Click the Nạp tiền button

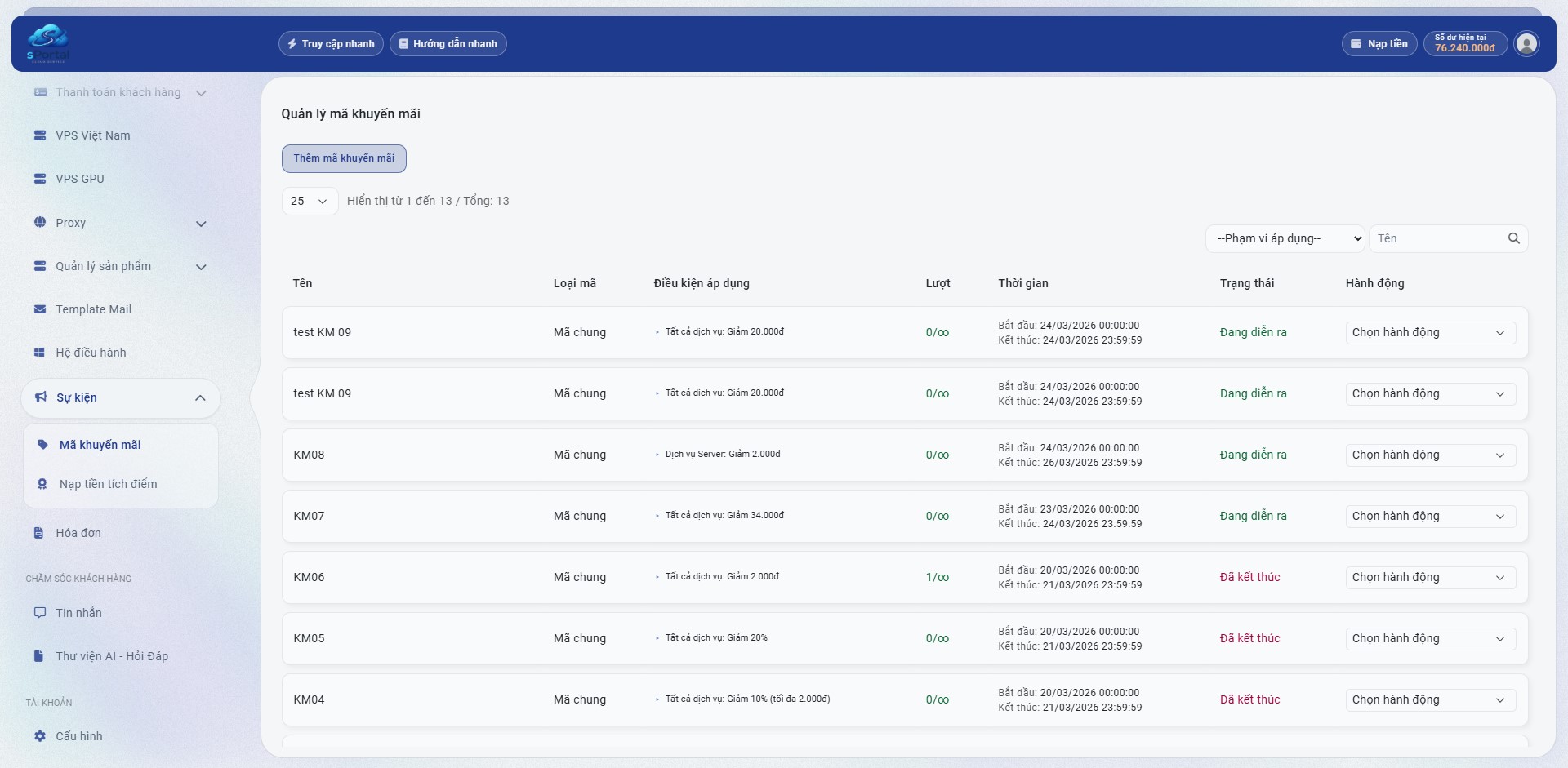point(1379,44)
